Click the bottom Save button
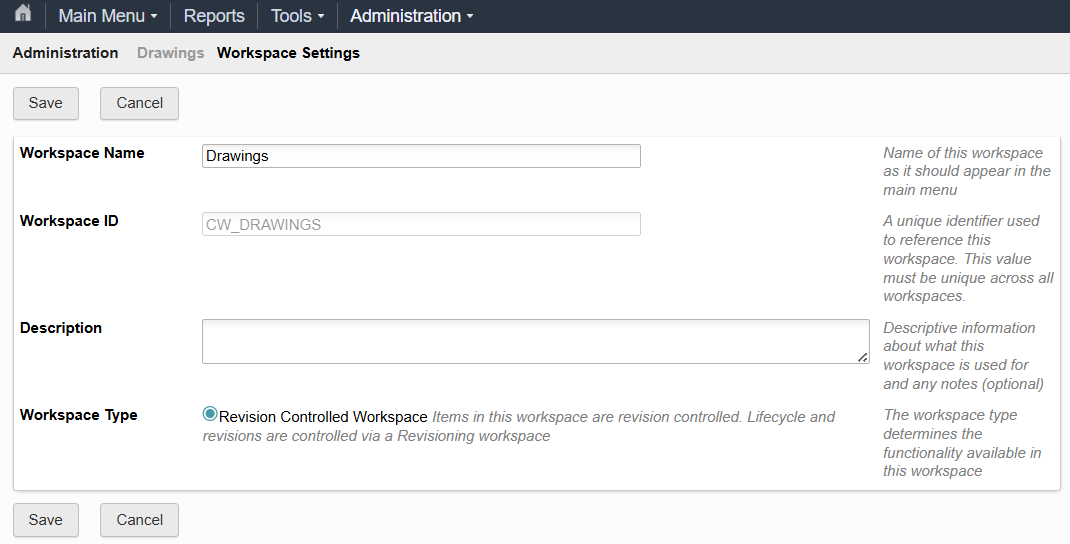This screenshot has width=1070, height=544. [46, 520]
